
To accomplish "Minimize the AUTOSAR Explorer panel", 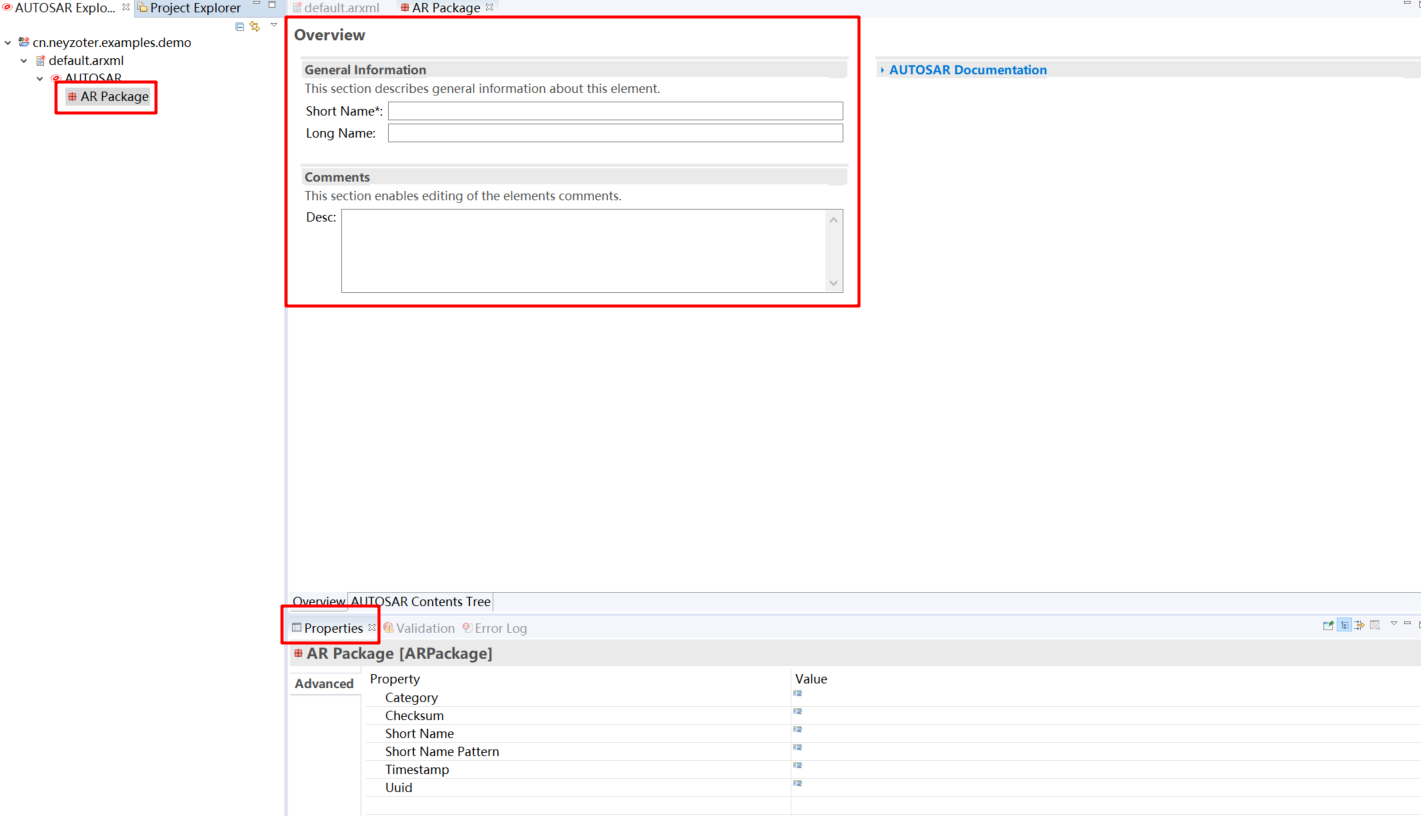I will [x=257, y=4].
